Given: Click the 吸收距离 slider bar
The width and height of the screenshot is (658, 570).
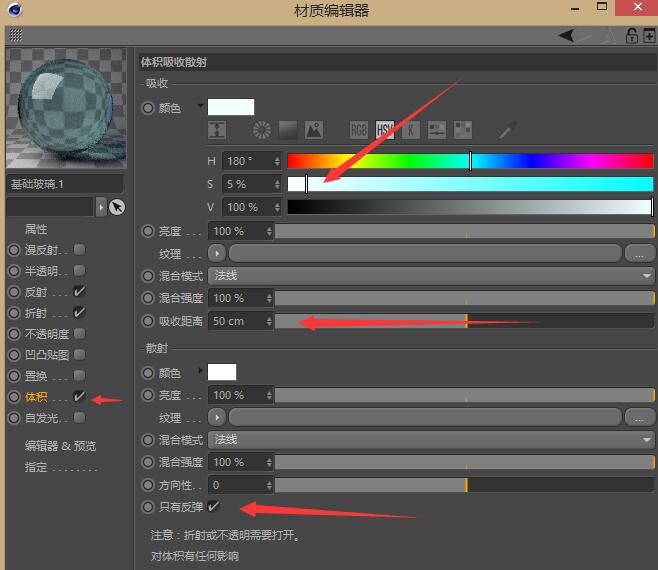Looking at the screenshot, I should tap(464, 321).
